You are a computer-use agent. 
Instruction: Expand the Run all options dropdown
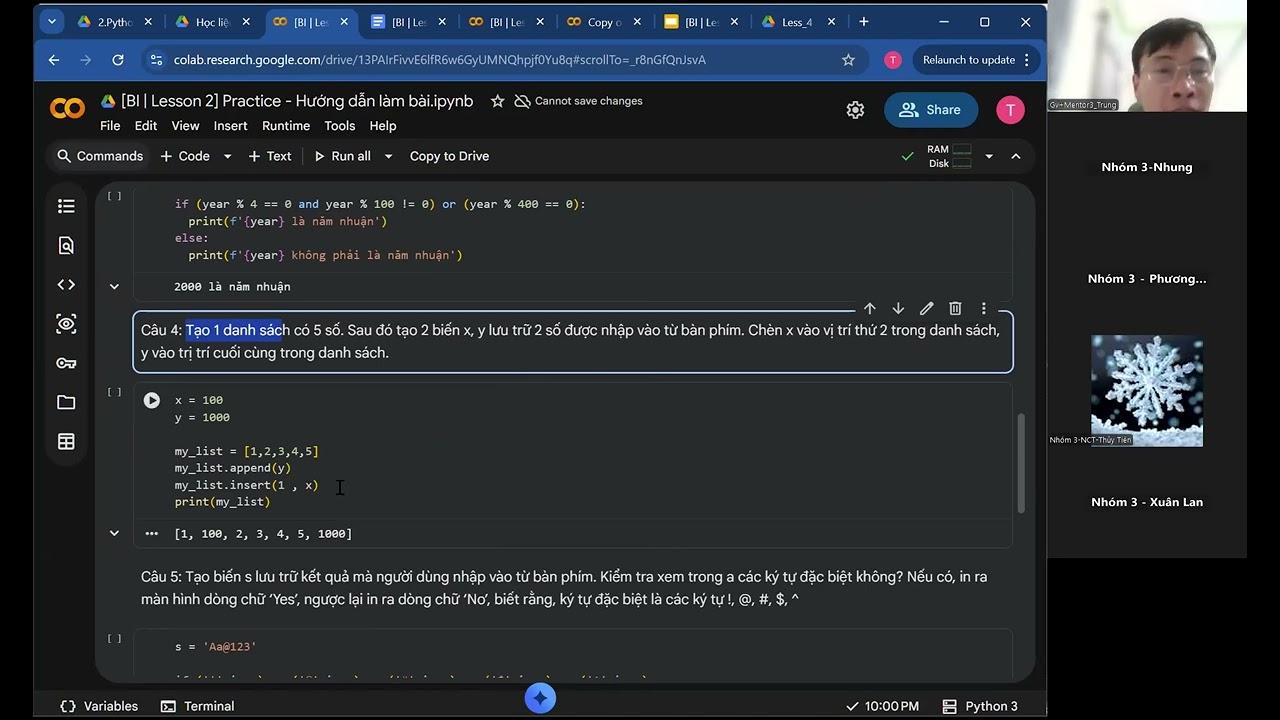[x=388, y=156]
